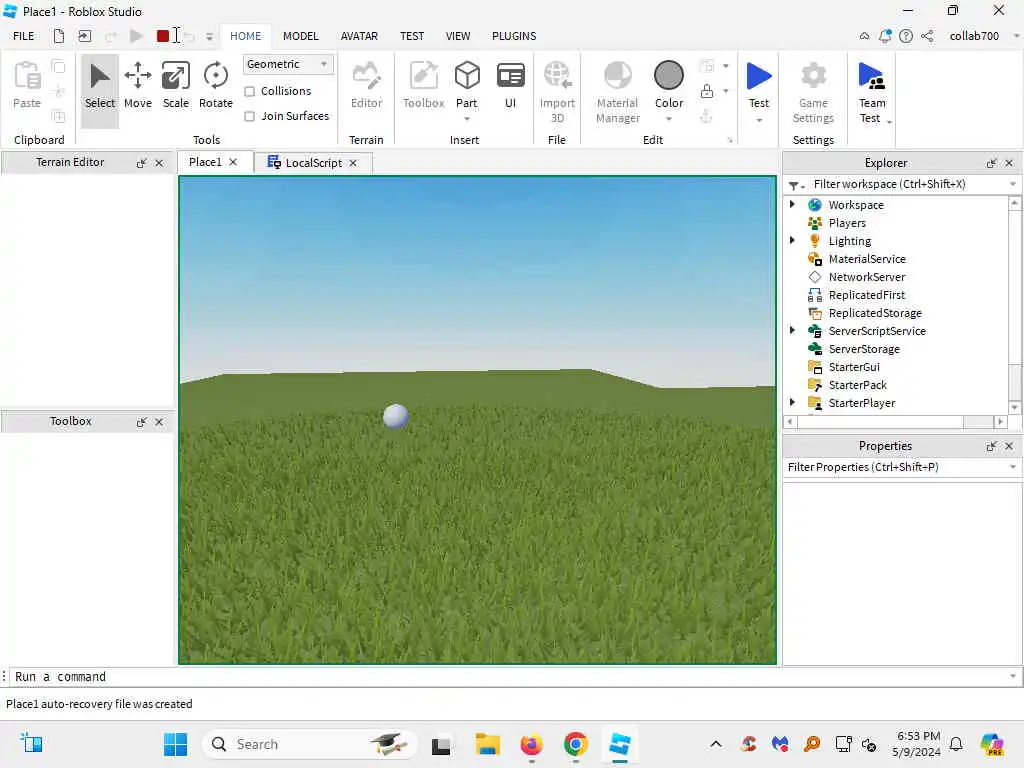
Task: Expand the Workspace tree node
Action: [792, 204]
